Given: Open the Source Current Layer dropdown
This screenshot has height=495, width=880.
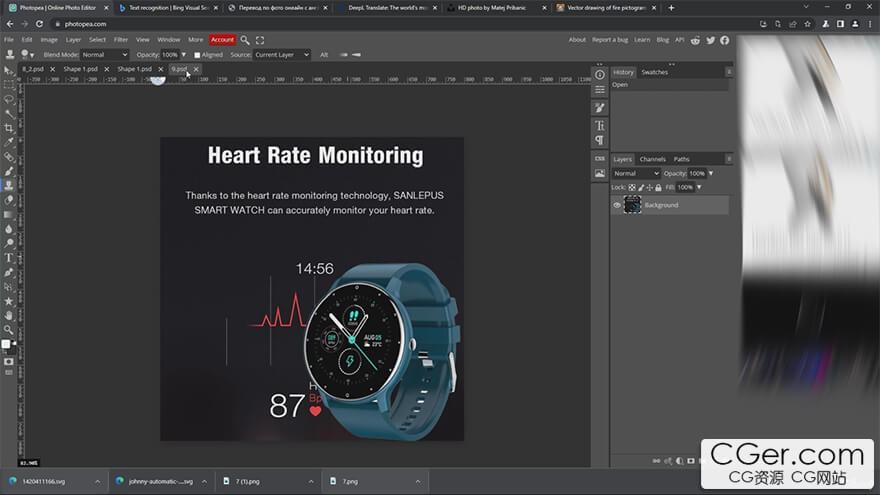Looking at the screenshot, I should (x=282, y=54).
